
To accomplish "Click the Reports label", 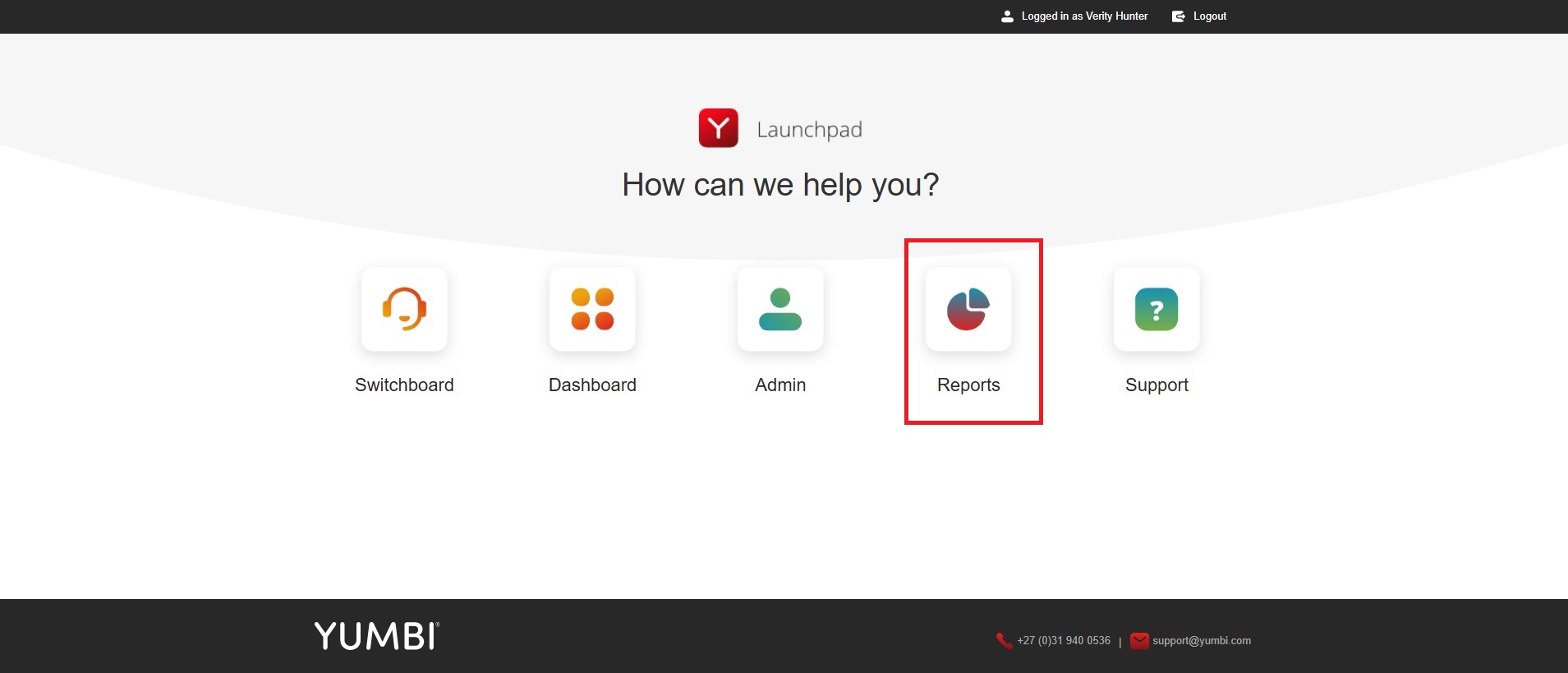I will pyautogui.click(x=968, y=385).
